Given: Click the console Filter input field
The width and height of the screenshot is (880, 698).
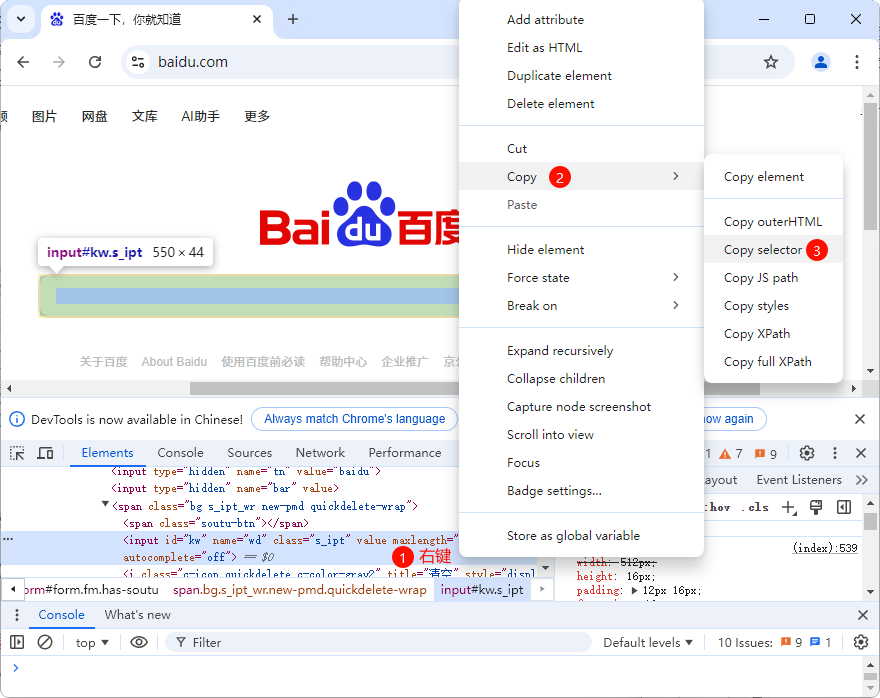Looking at the screenshot, I should tap(378, 642).
